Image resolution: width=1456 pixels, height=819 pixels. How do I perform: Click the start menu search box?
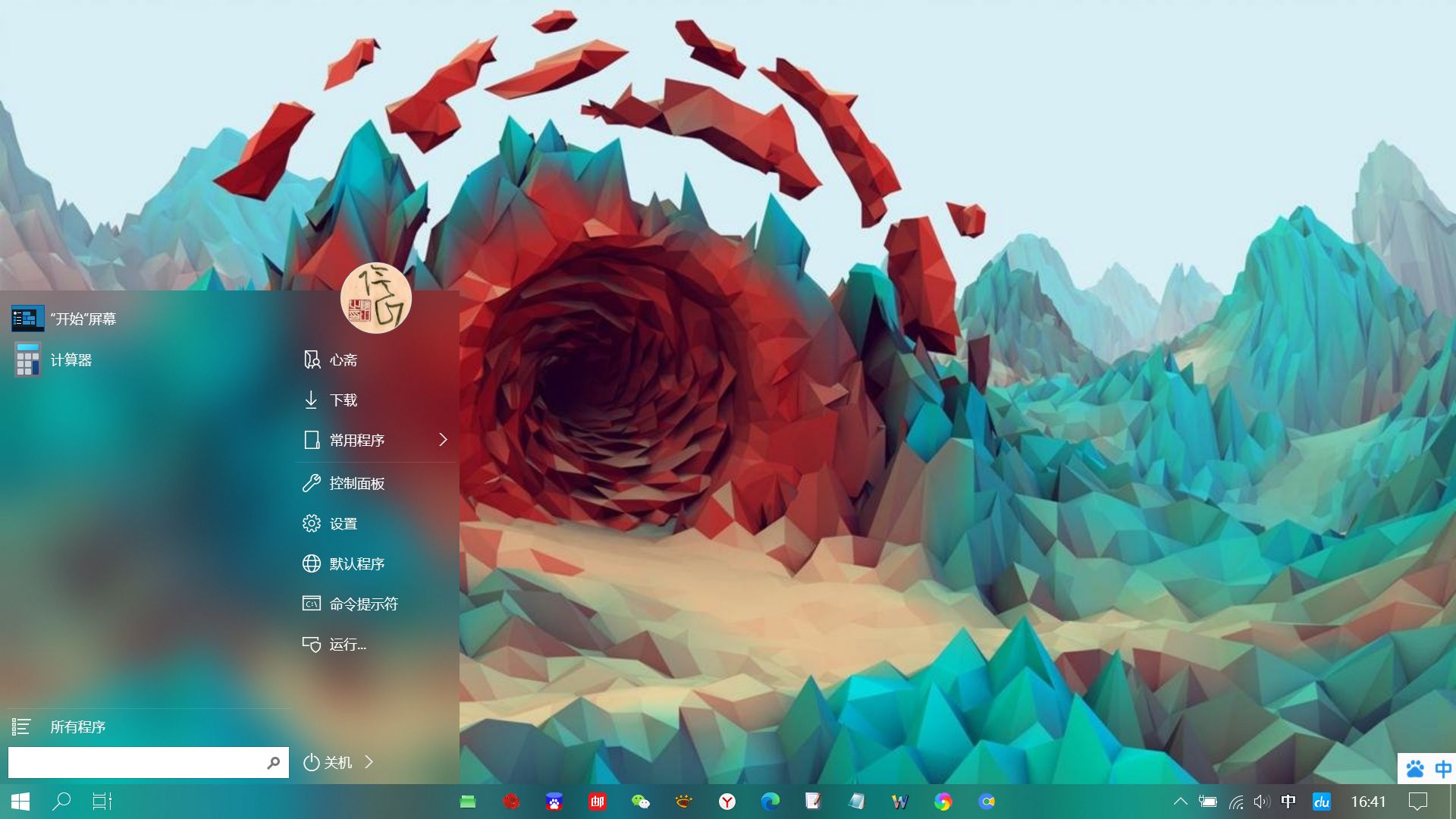136,762
